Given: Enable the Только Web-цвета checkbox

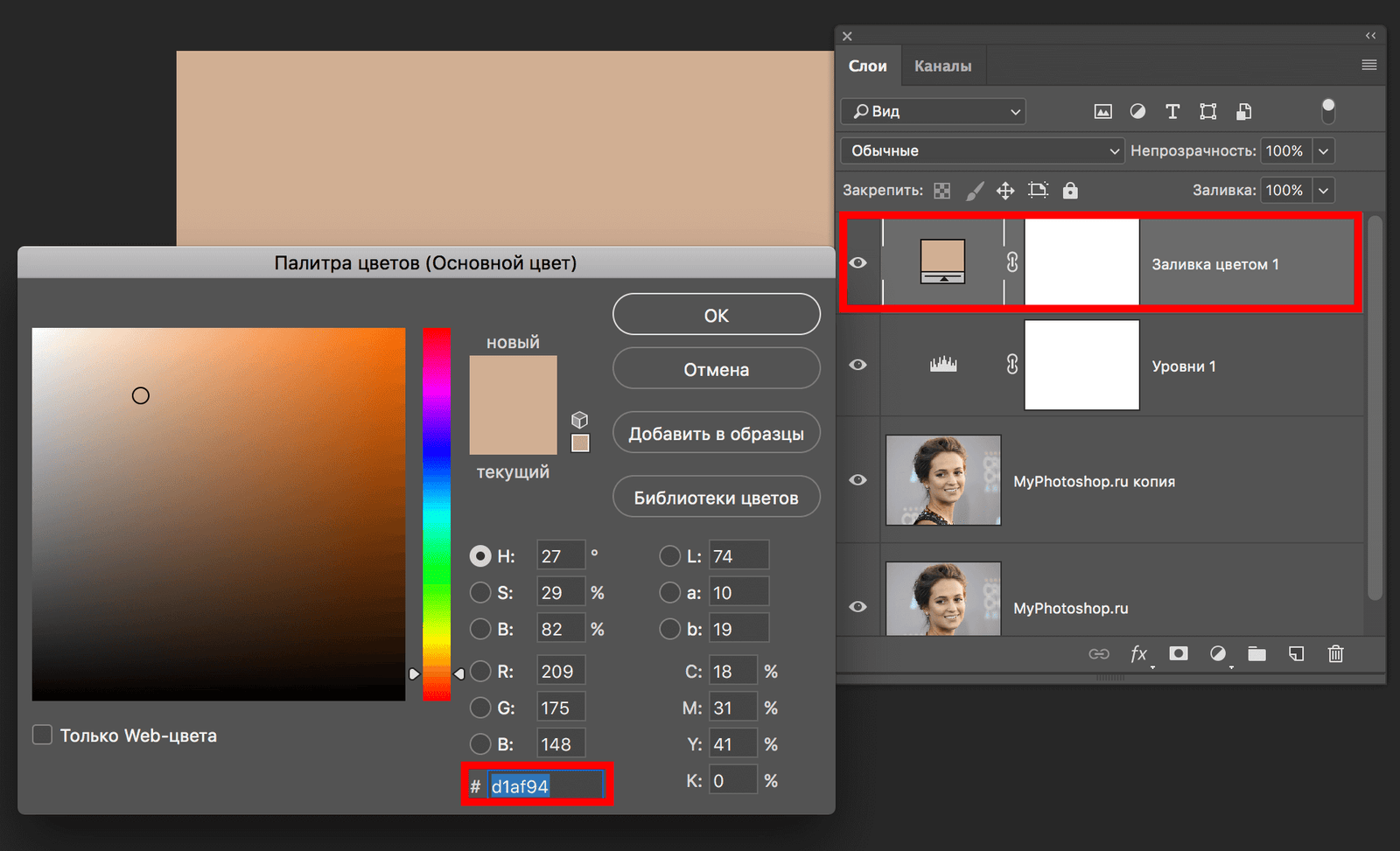Looking at the screenshot, I should (x=41, y=735).
